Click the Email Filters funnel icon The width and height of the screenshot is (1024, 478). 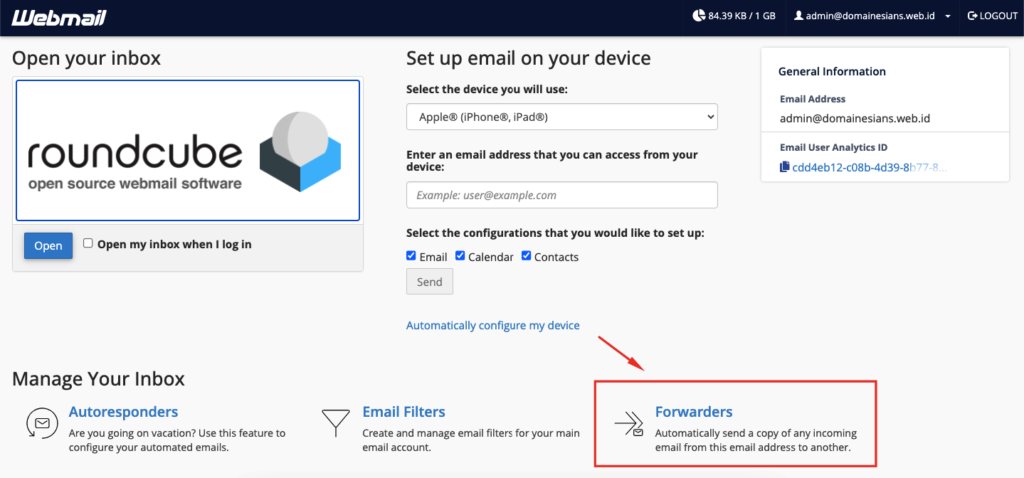(x=335, y=422)
